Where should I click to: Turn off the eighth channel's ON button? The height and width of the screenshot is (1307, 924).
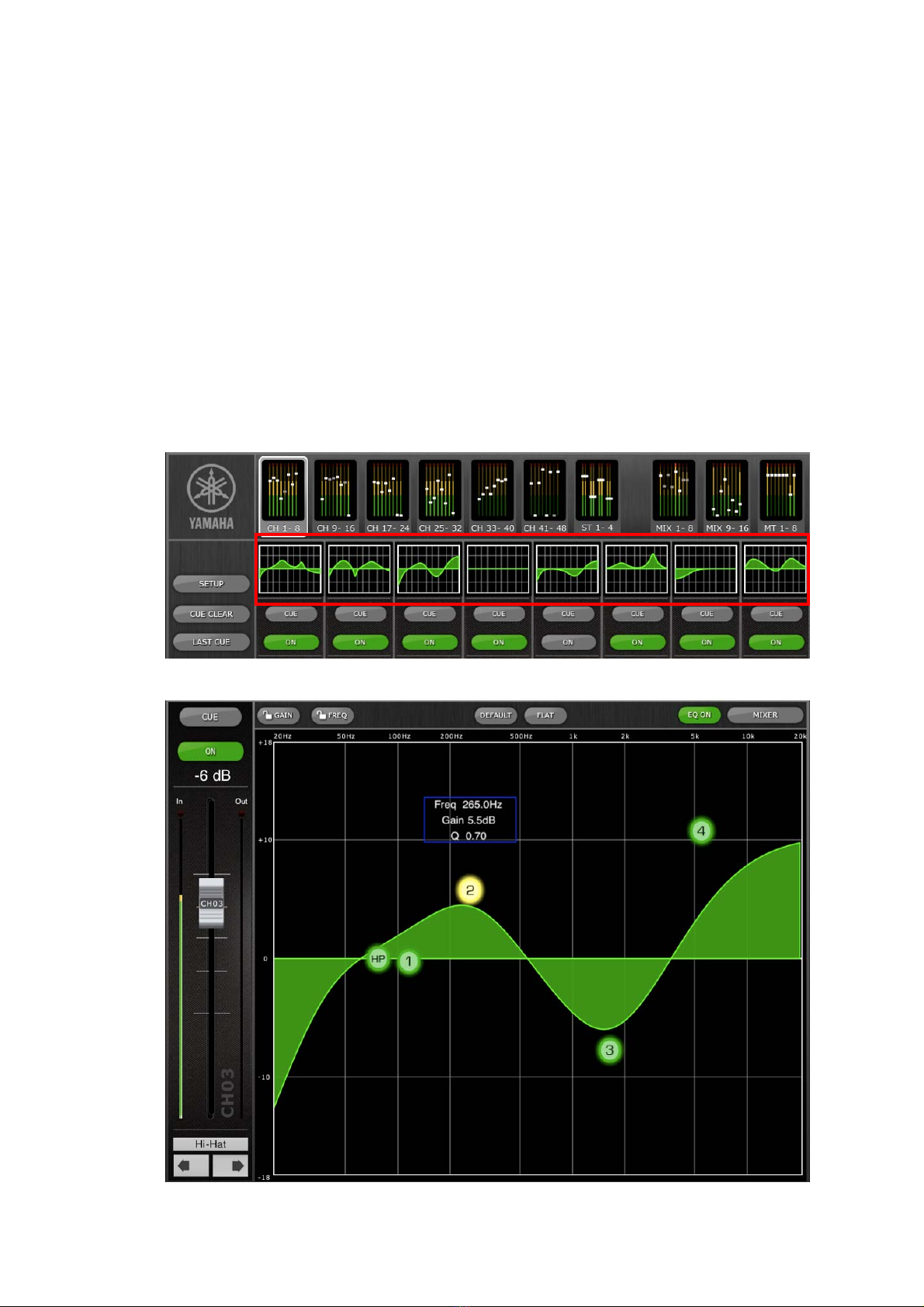coord(776,642)
